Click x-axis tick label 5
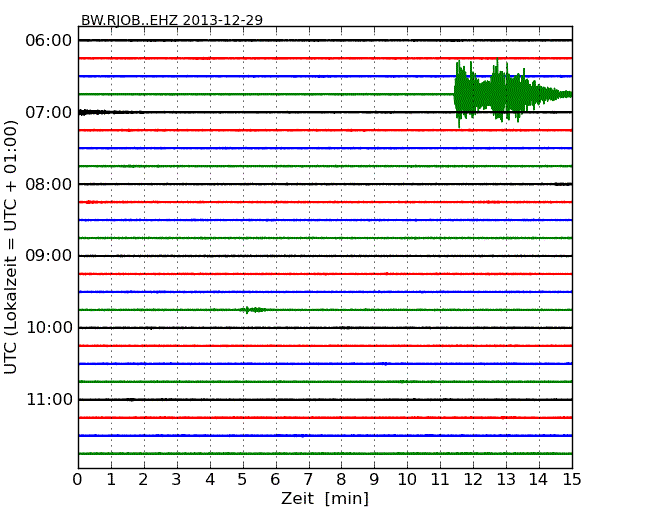The height and width of the screenshot is (520, 650). tap(243, 480)
